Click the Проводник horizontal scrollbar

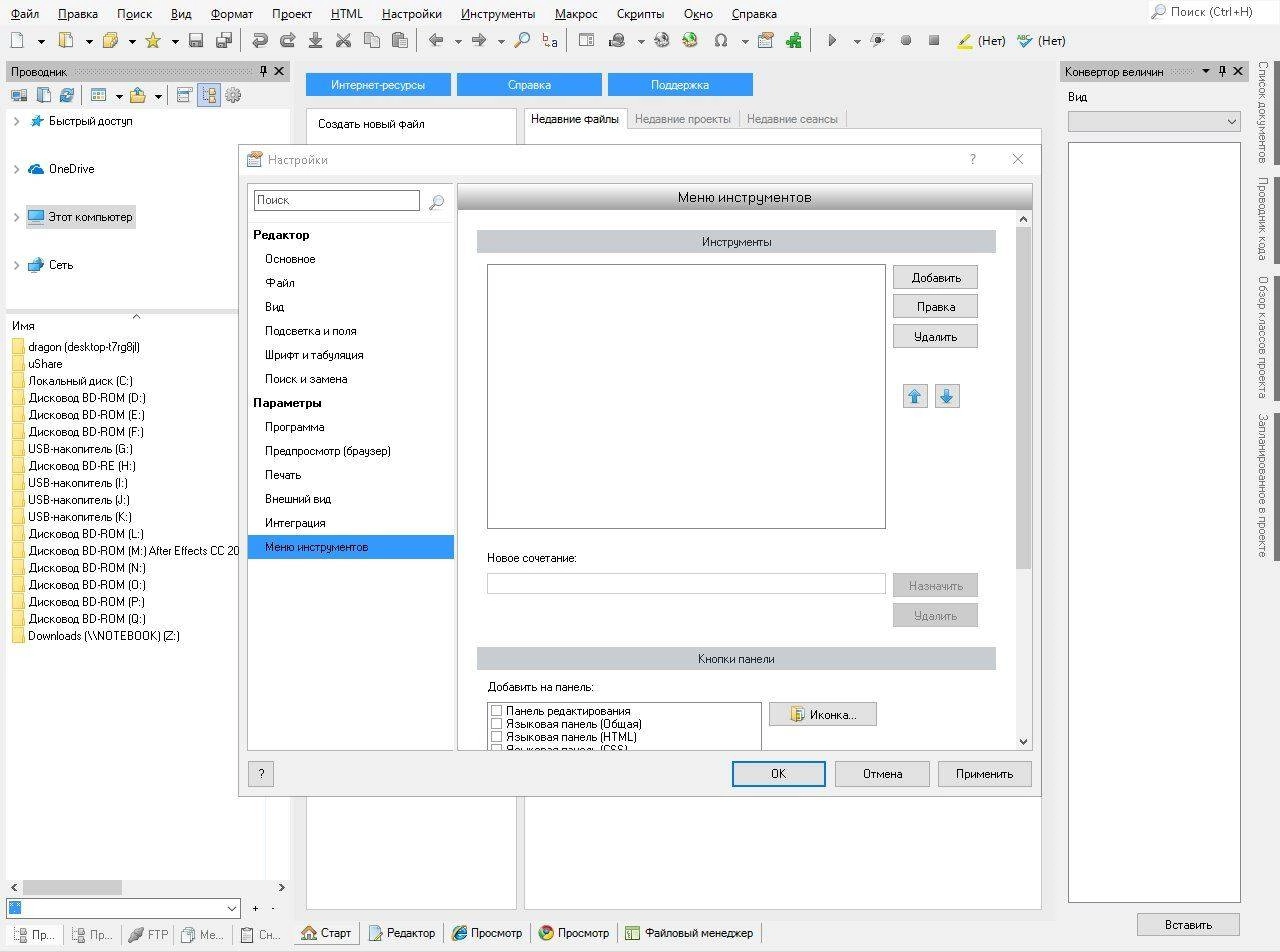72,887
